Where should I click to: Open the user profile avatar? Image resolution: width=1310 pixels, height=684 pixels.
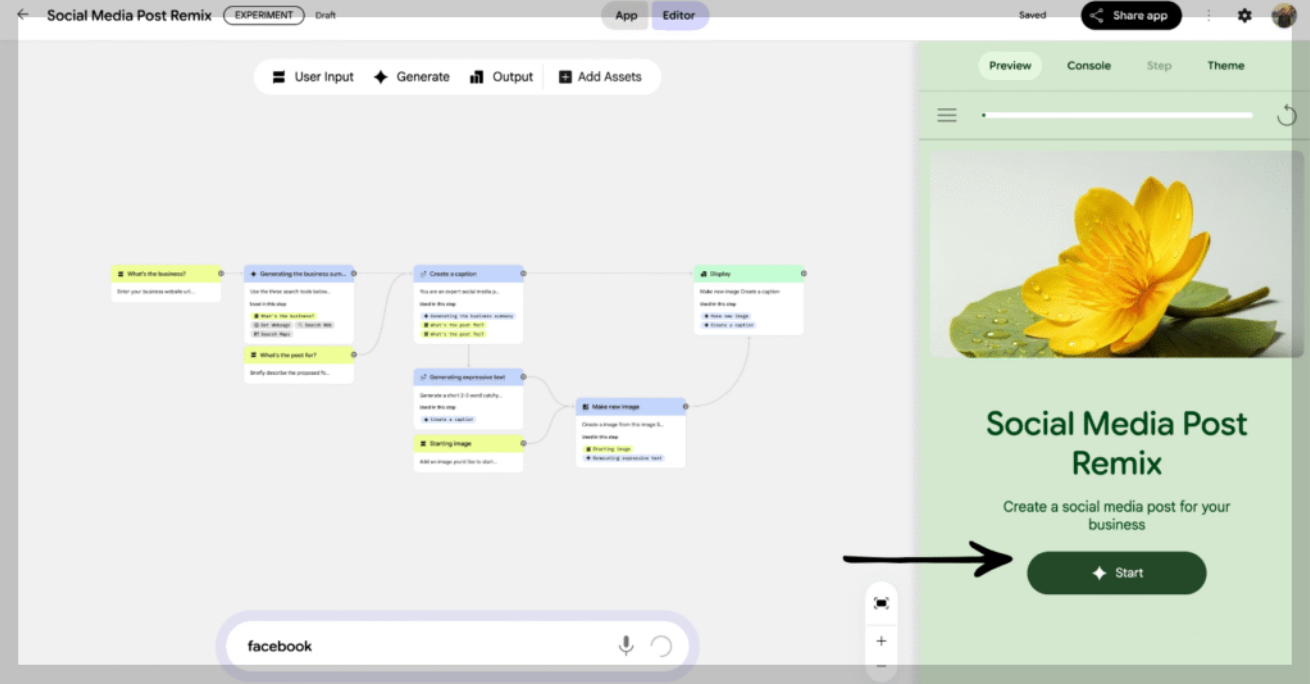pos(1284,16)
